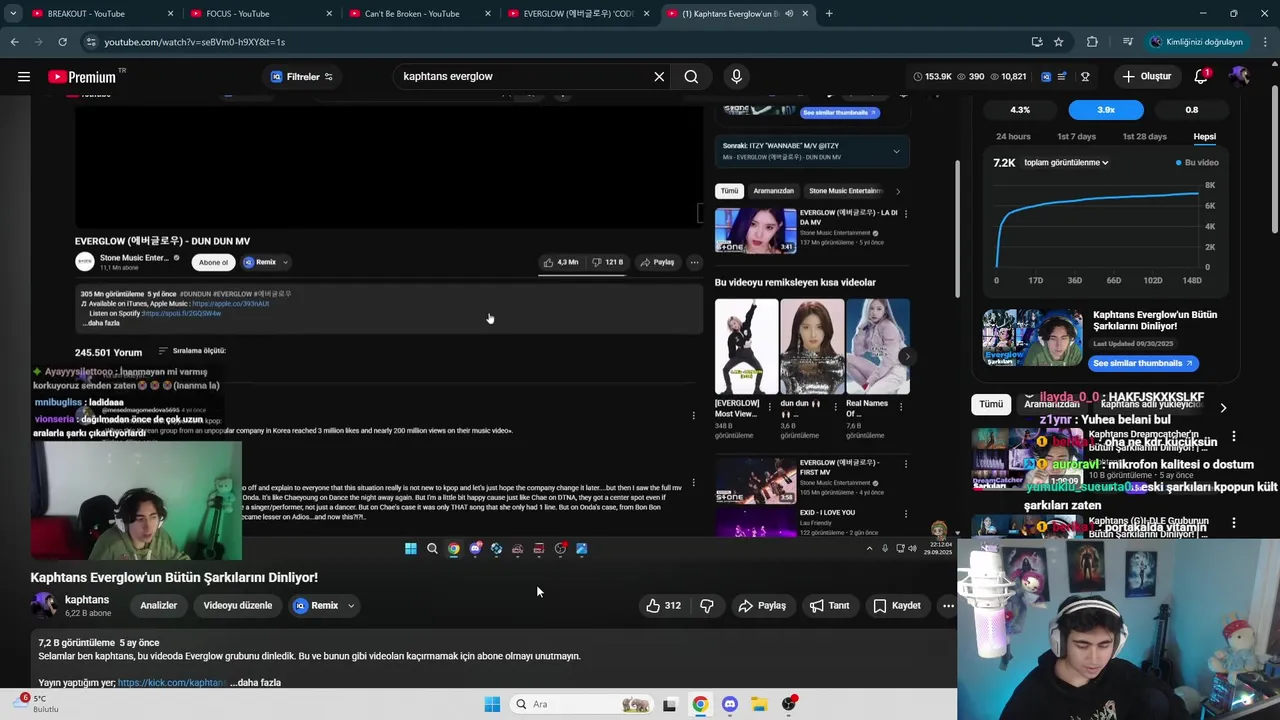Image resolution: width=1280 pixels, height=720 pixels.
Task: Open the kaphtans channel name
Action: [x=87, y=599]
